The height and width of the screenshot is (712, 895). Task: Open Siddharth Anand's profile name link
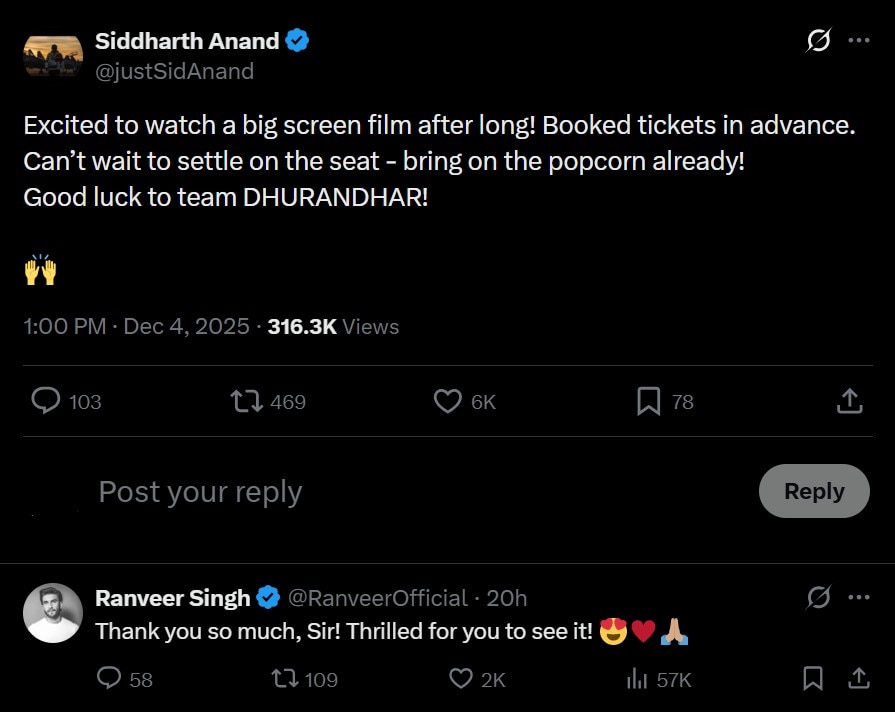click(x=187, y=41)
